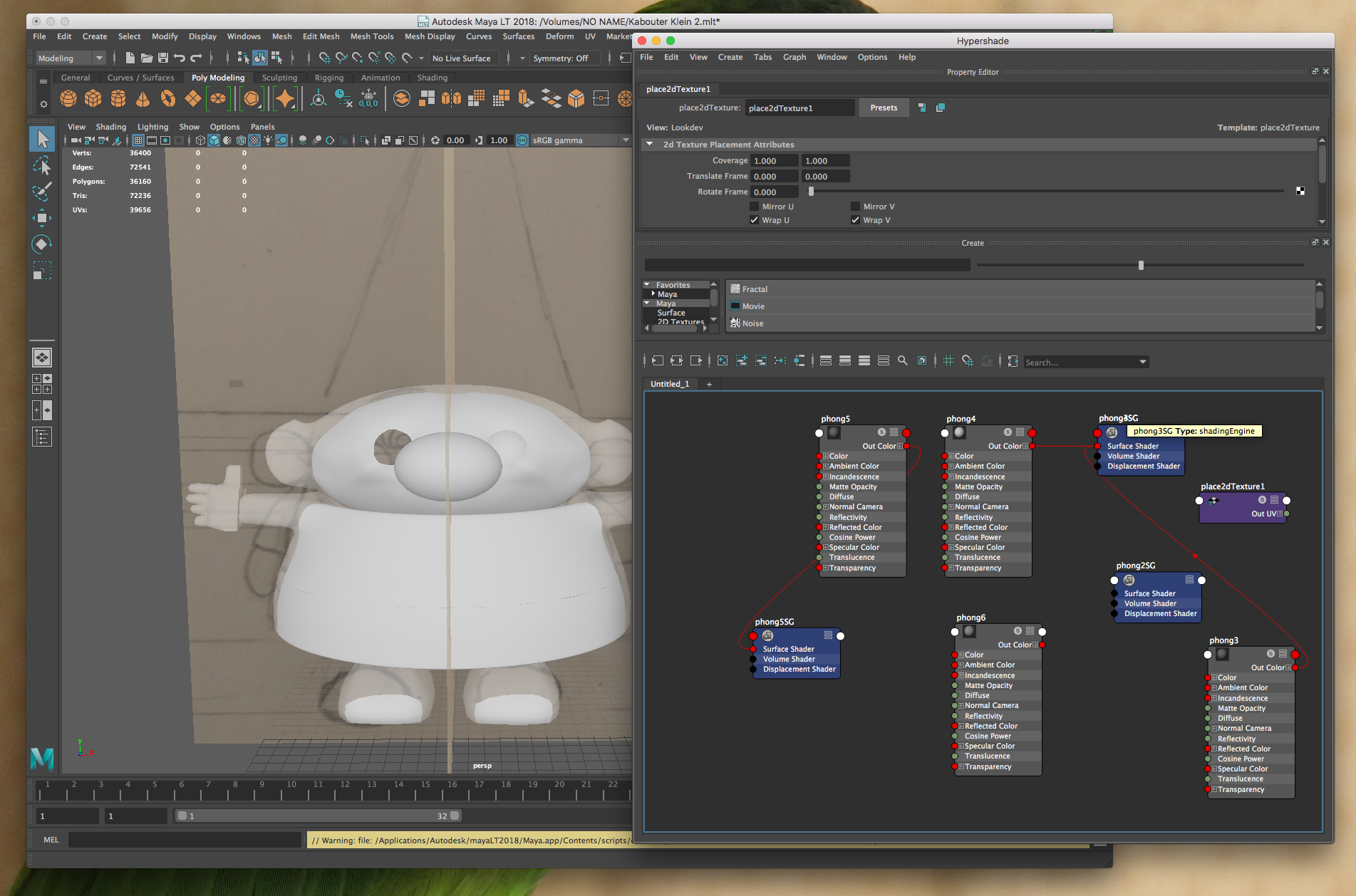Image resolution: width=1356 pixels, height=896 pixels.
Task: Select the polygon cylinder creation icon
Action: point(118,98)
